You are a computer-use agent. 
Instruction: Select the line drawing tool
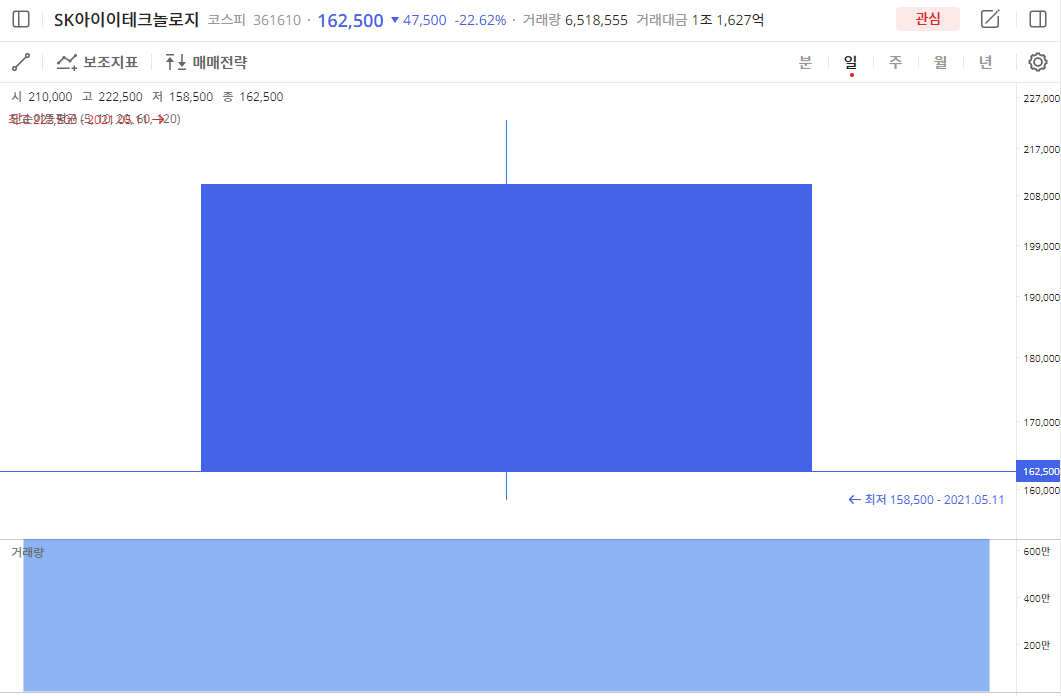21,62
